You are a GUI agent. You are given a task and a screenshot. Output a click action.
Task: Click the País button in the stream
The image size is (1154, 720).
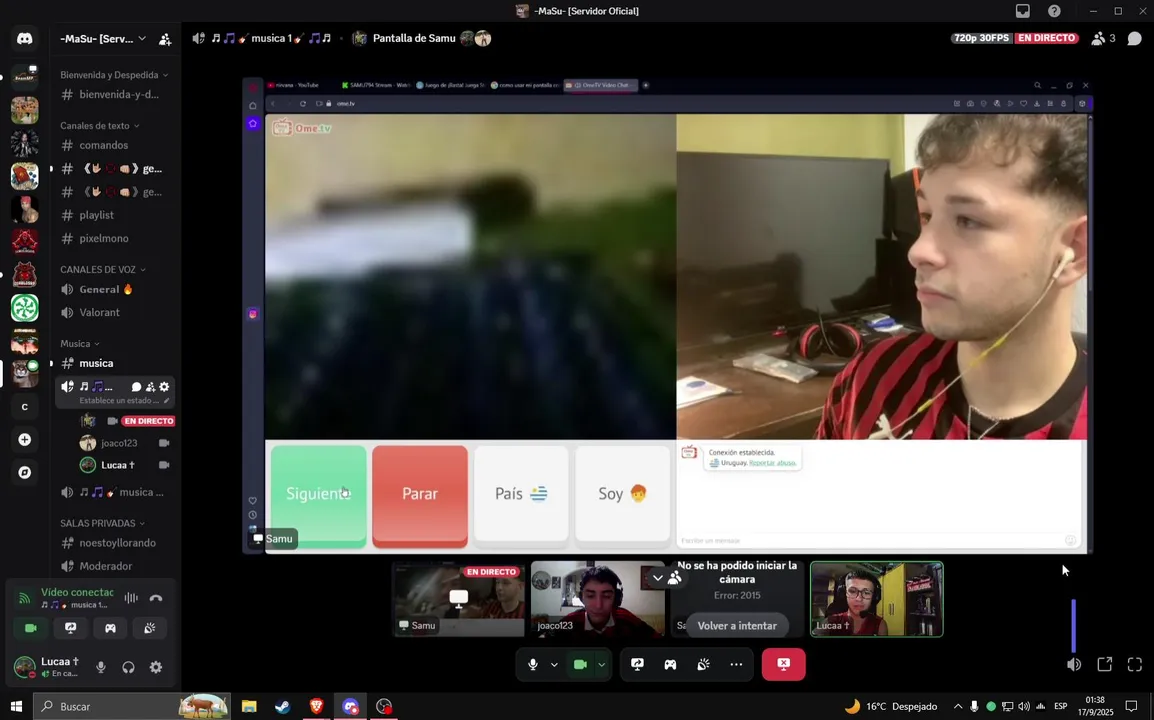pyautogui.click(x=521, y=494)
